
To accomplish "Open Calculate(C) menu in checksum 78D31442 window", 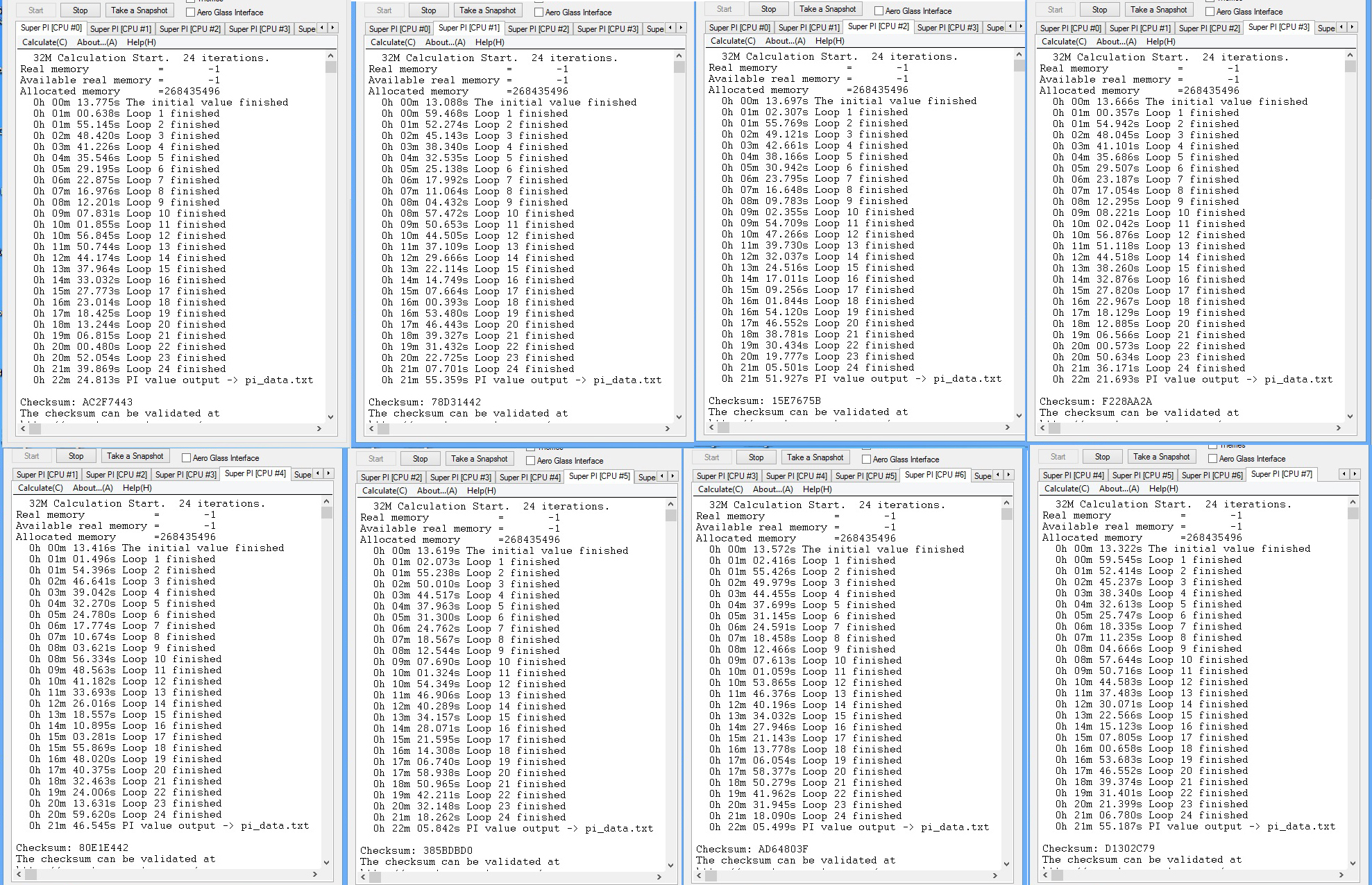I will coord(392,42).
